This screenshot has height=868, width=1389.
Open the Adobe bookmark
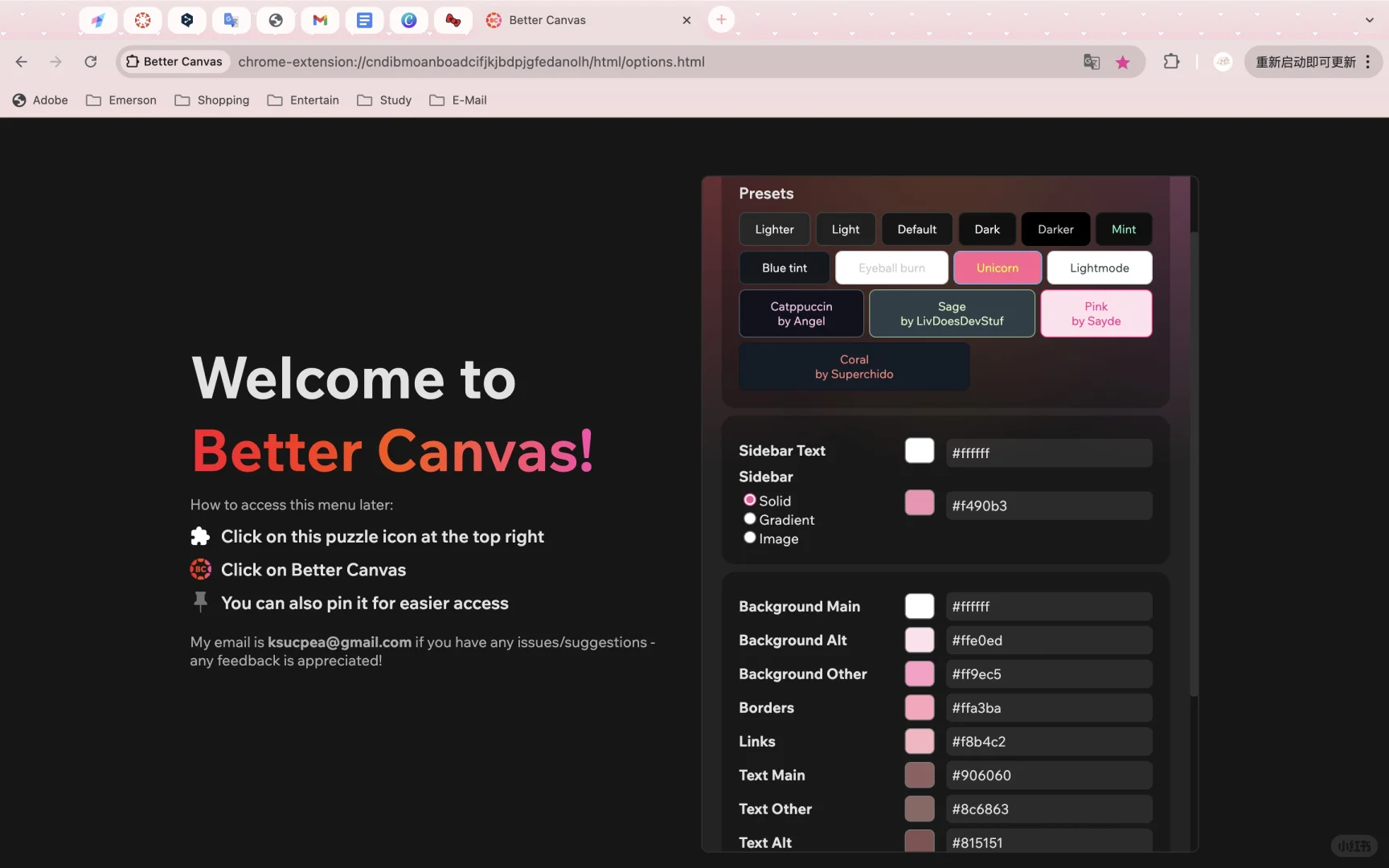coord(40,100)
